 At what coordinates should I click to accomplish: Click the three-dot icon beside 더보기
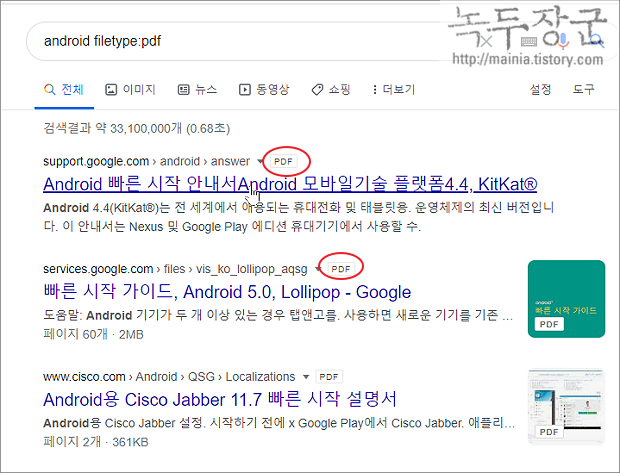pos(374,90)
